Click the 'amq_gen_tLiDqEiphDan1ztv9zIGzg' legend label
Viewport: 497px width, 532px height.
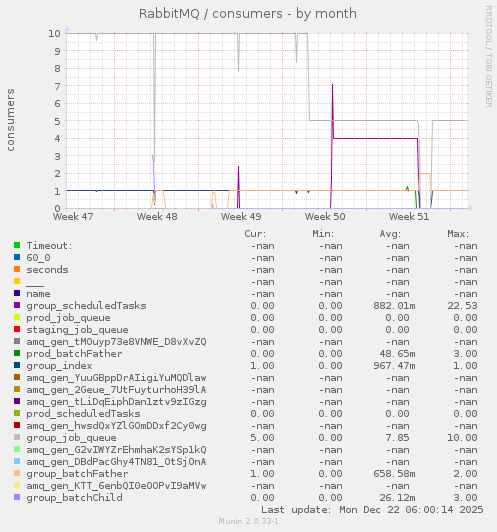[x=116, y=402]
